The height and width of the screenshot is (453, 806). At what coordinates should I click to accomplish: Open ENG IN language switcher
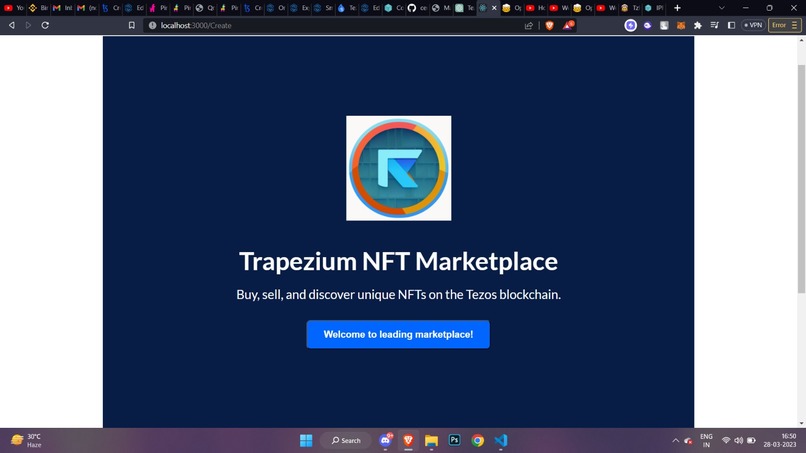706,441
